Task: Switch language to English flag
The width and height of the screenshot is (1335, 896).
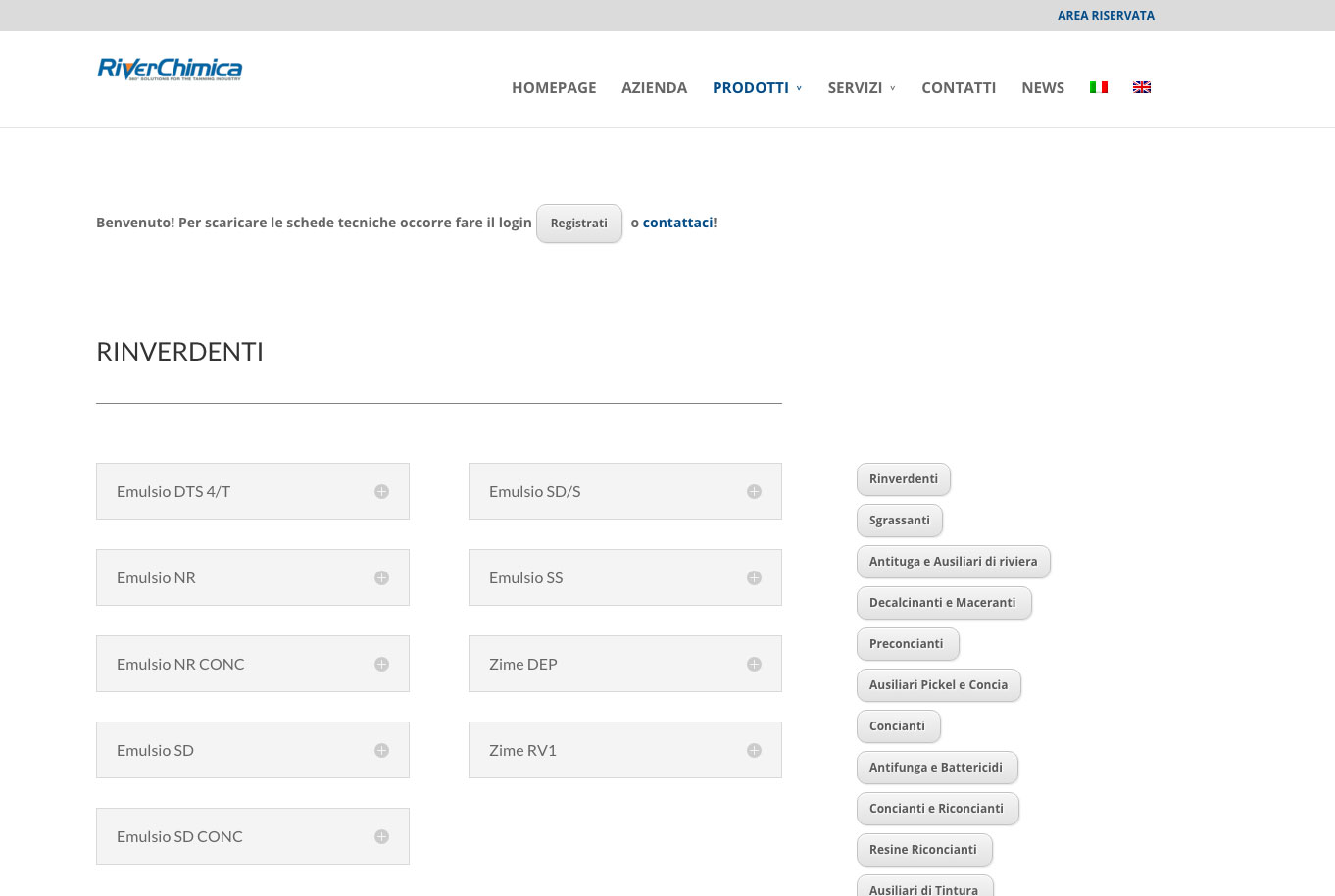Action: (x=1142, y=87)
